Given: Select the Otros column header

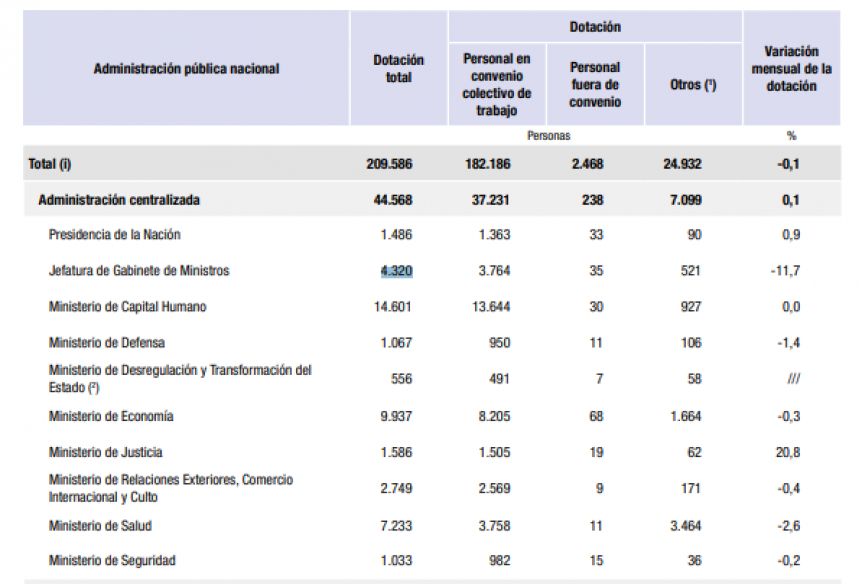Looking at the screenshot, I should pyautogui.click(x=693, y=85).
